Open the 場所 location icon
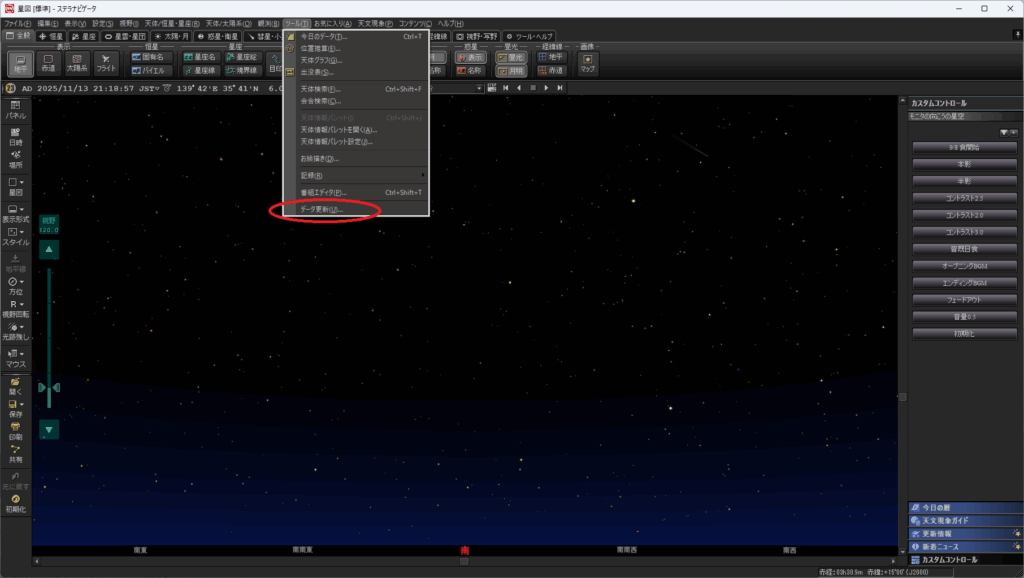1024x578 pixels. pyautogui.click(x=15, y=158)
